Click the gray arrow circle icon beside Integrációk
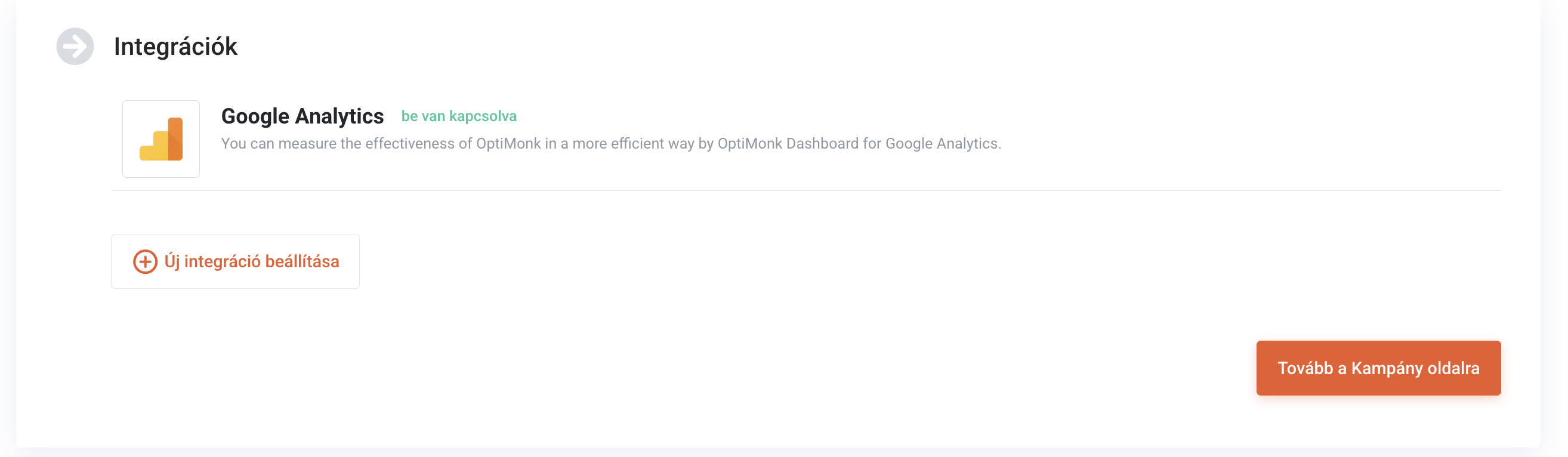1568x457 pixels. (75, 47)
